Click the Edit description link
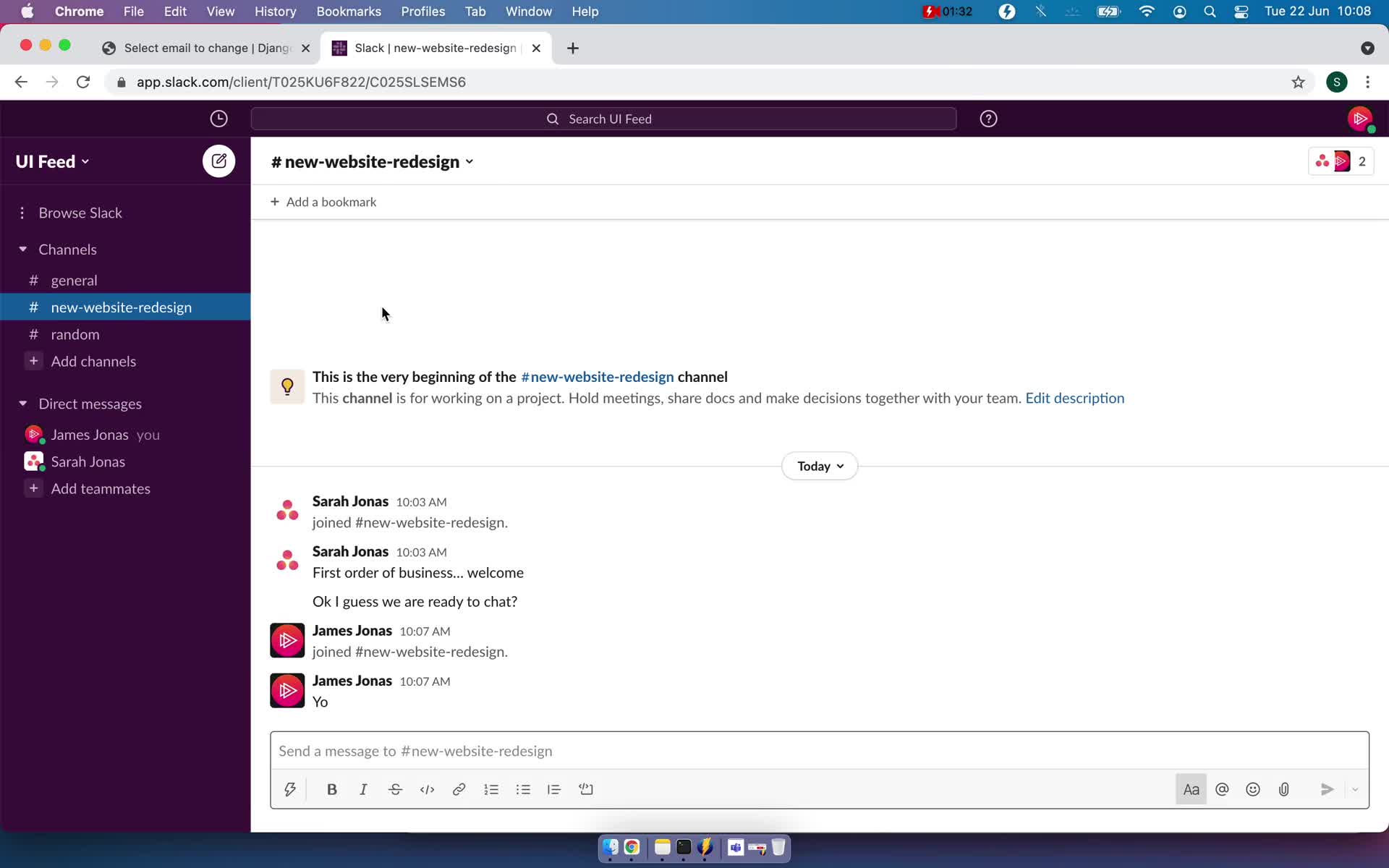This screenshot has width=1389, height=868. click(x=1075, y=397)
